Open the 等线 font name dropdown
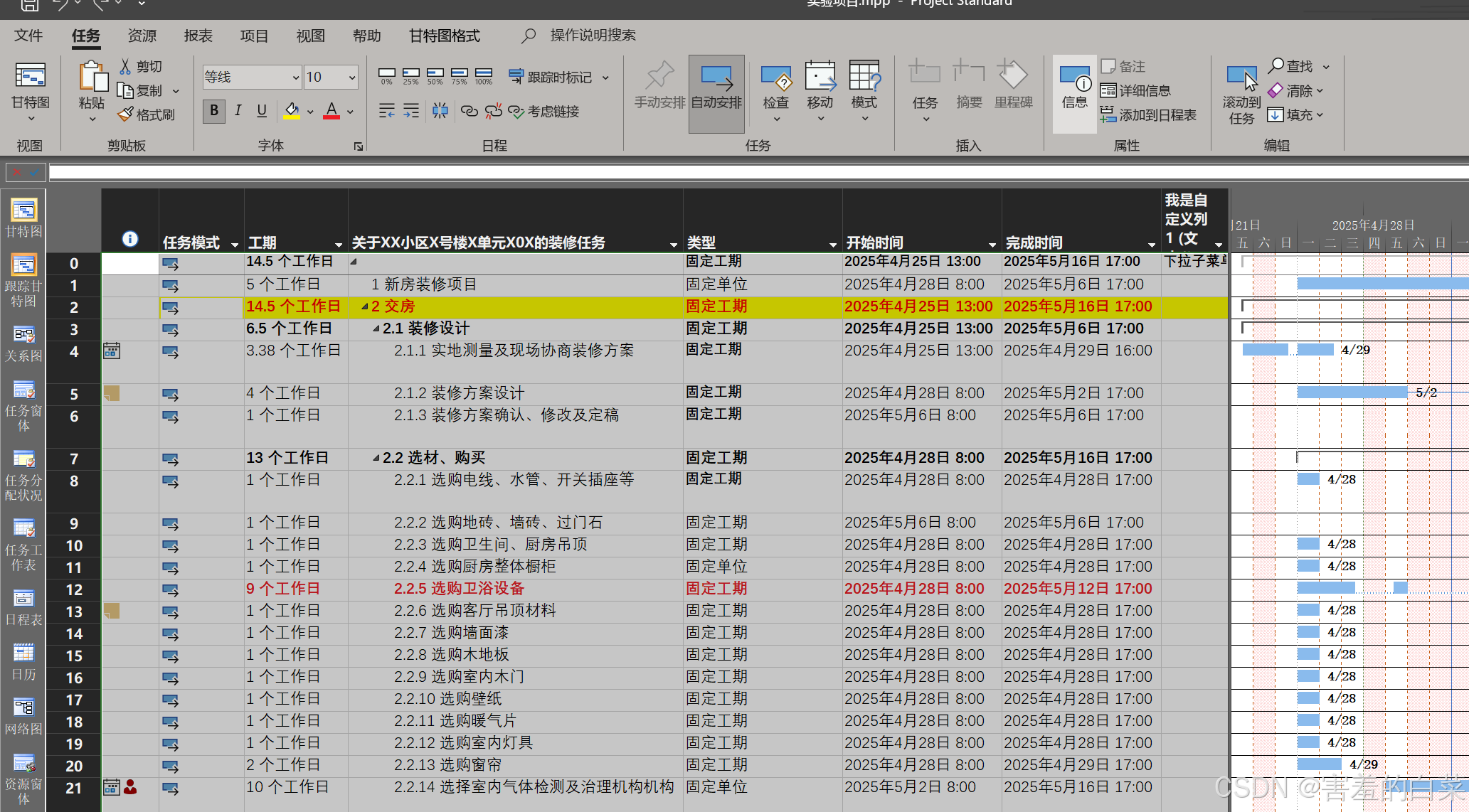This screenshot has height=812, width=1469. click(x=296, y=77)
